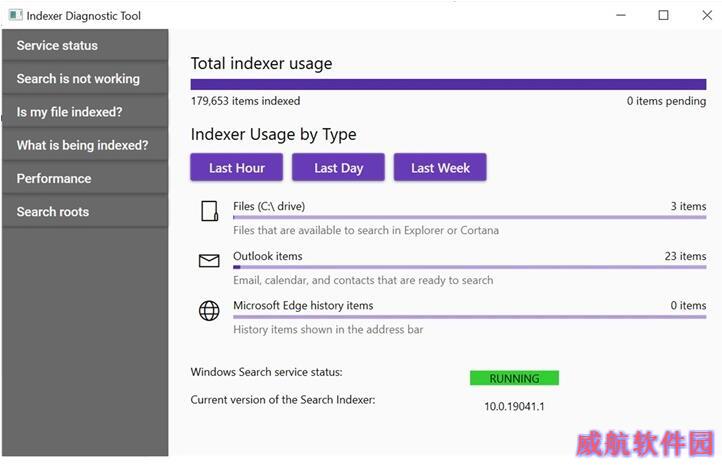The image size is (722, 467).
Task: Go to What is being indexed? section
Action: (85, 145)
